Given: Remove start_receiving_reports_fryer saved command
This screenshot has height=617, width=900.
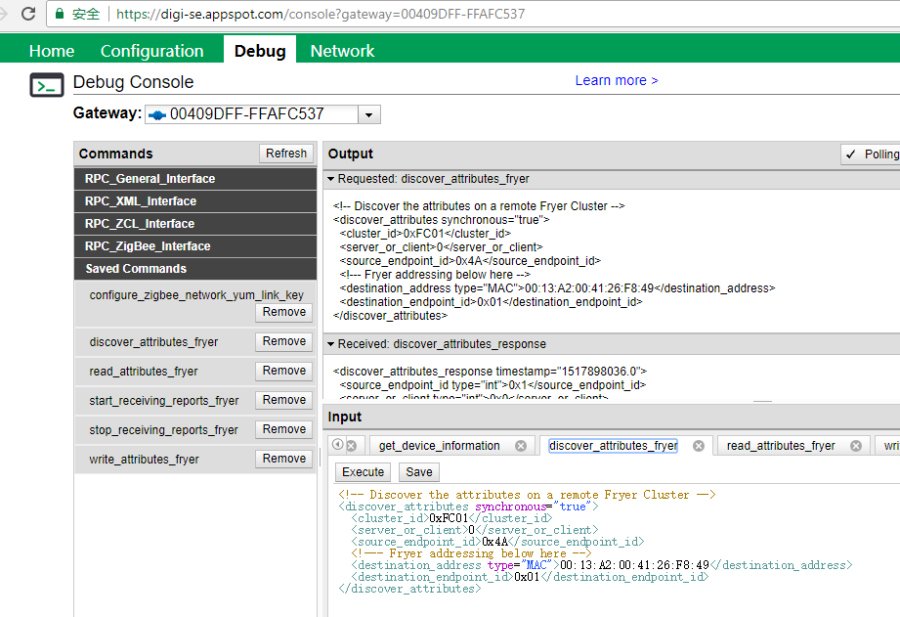Looking at the screenshot, I should click(x=284, y=400).
